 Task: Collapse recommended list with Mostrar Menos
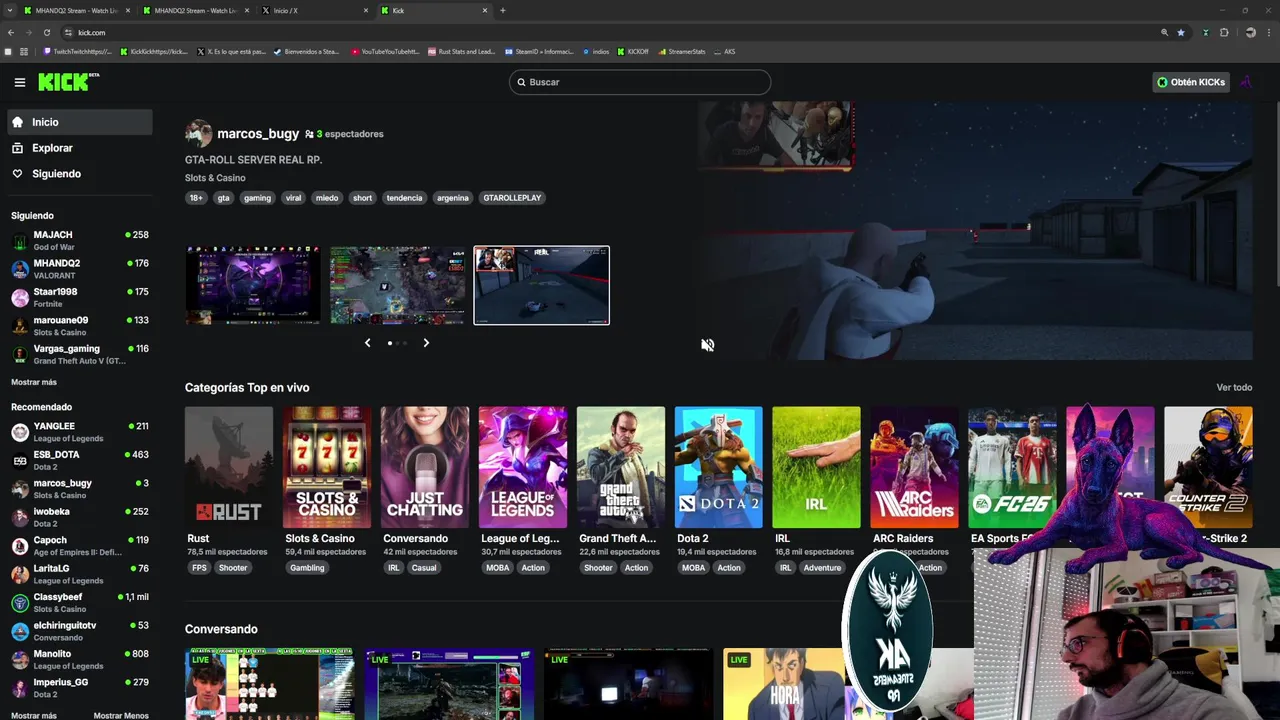pos(121,716)
